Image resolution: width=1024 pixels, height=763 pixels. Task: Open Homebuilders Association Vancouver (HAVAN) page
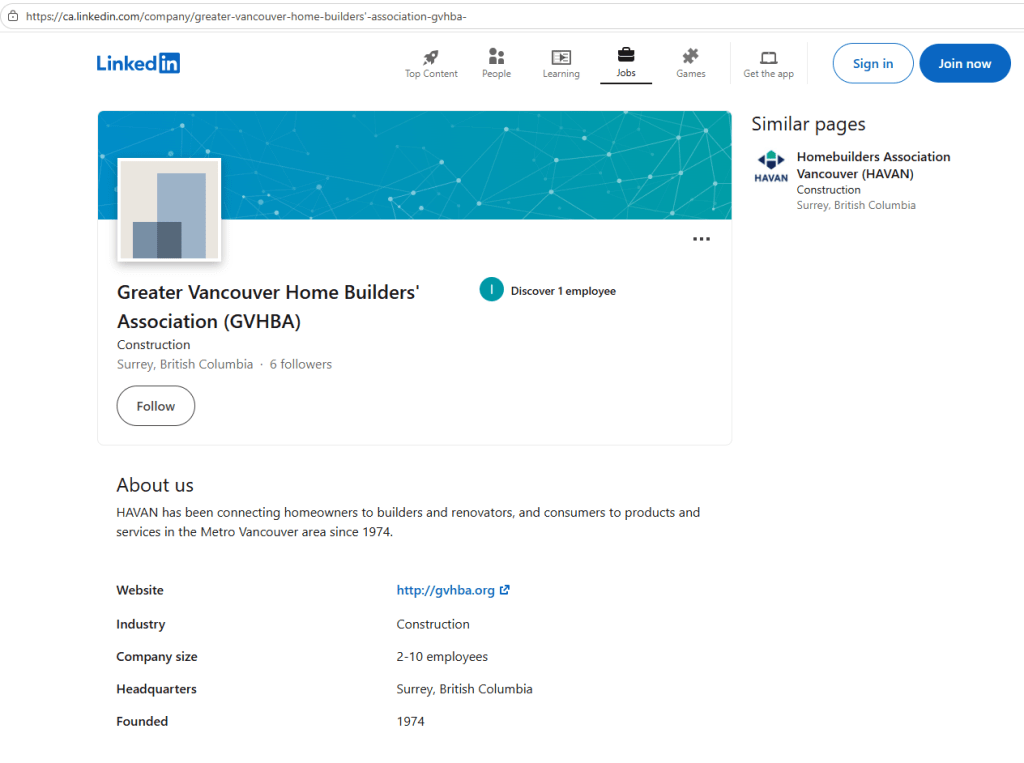[x=873, y=165]
